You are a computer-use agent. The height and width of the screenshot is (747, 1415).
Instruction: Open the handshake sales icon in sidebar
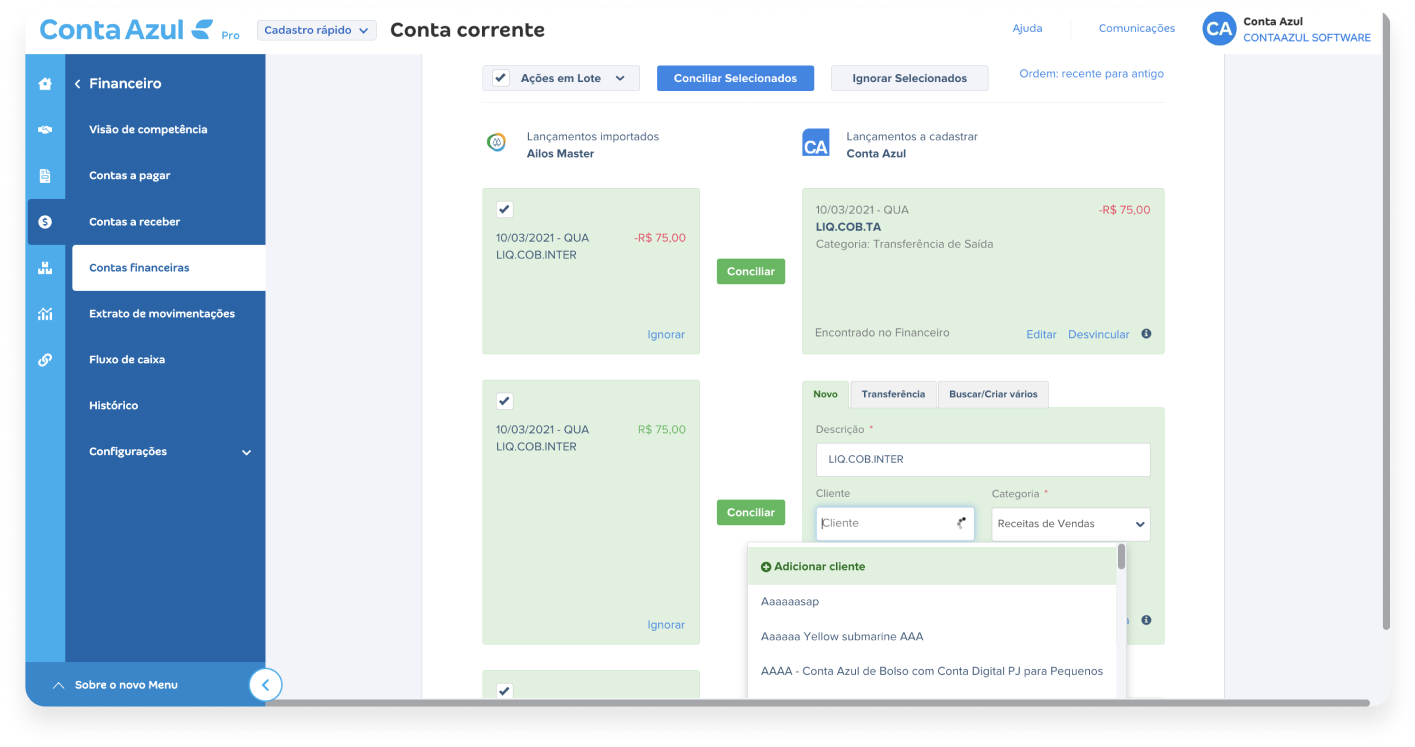tap(45, 130)
